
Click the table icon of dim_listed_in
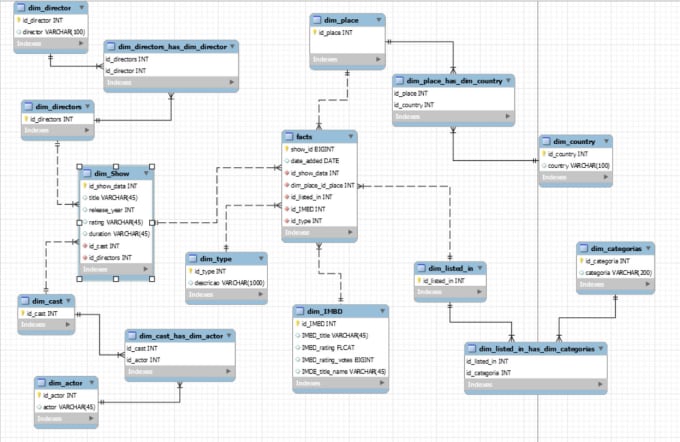coord(421,268)
